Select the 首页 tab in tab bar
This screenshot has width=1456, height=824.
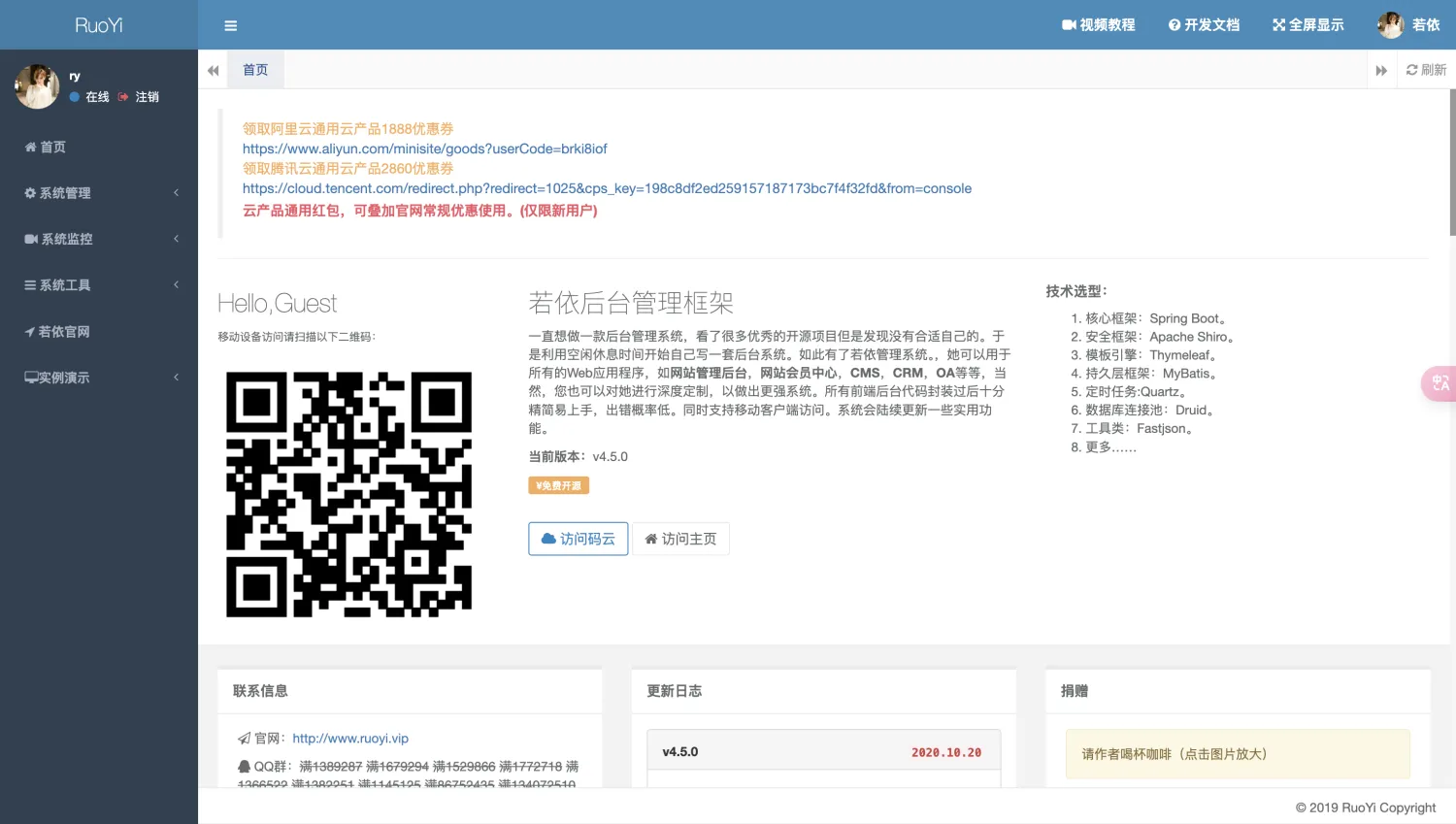(x=255, y=70)
